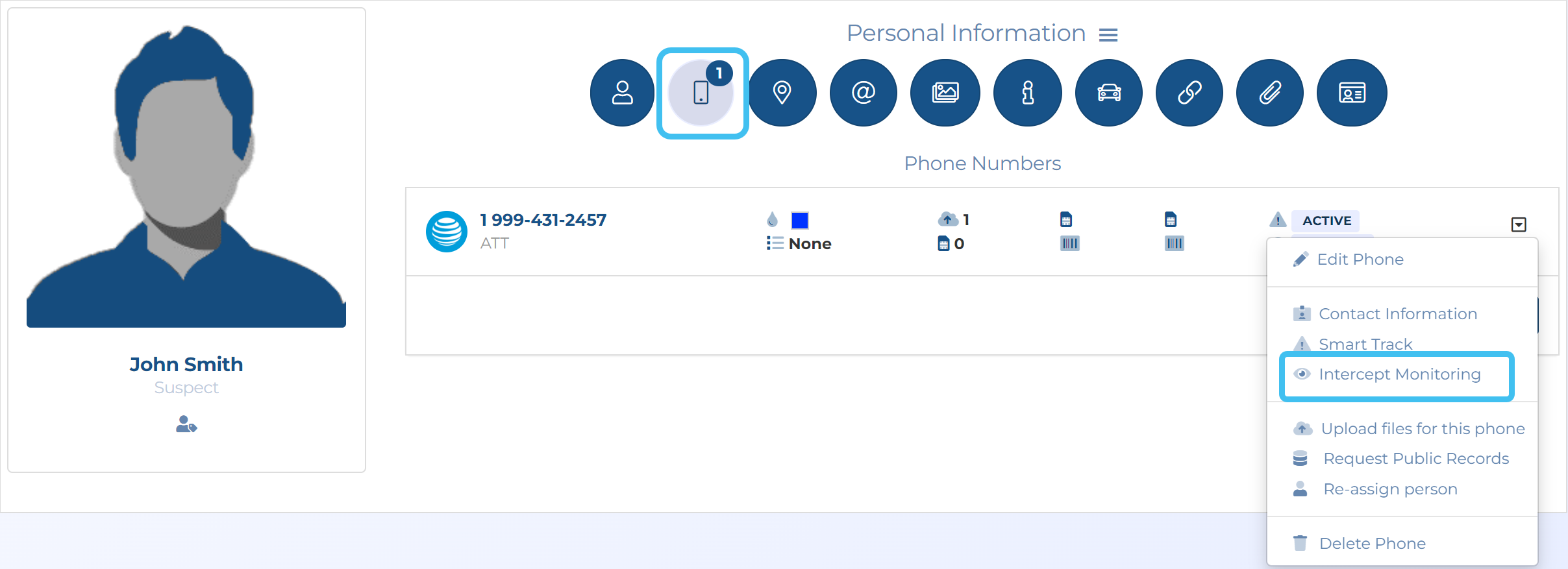
Task: Click the email at-sign icon
Action: pyautogui.click(x=863, y=93)
